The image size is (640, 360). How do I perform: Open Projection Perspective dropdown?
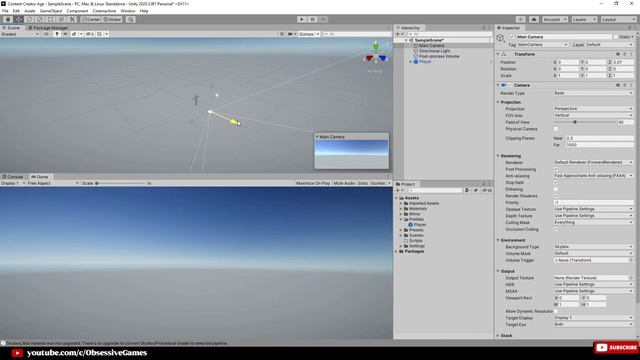[x=593, y=109]
